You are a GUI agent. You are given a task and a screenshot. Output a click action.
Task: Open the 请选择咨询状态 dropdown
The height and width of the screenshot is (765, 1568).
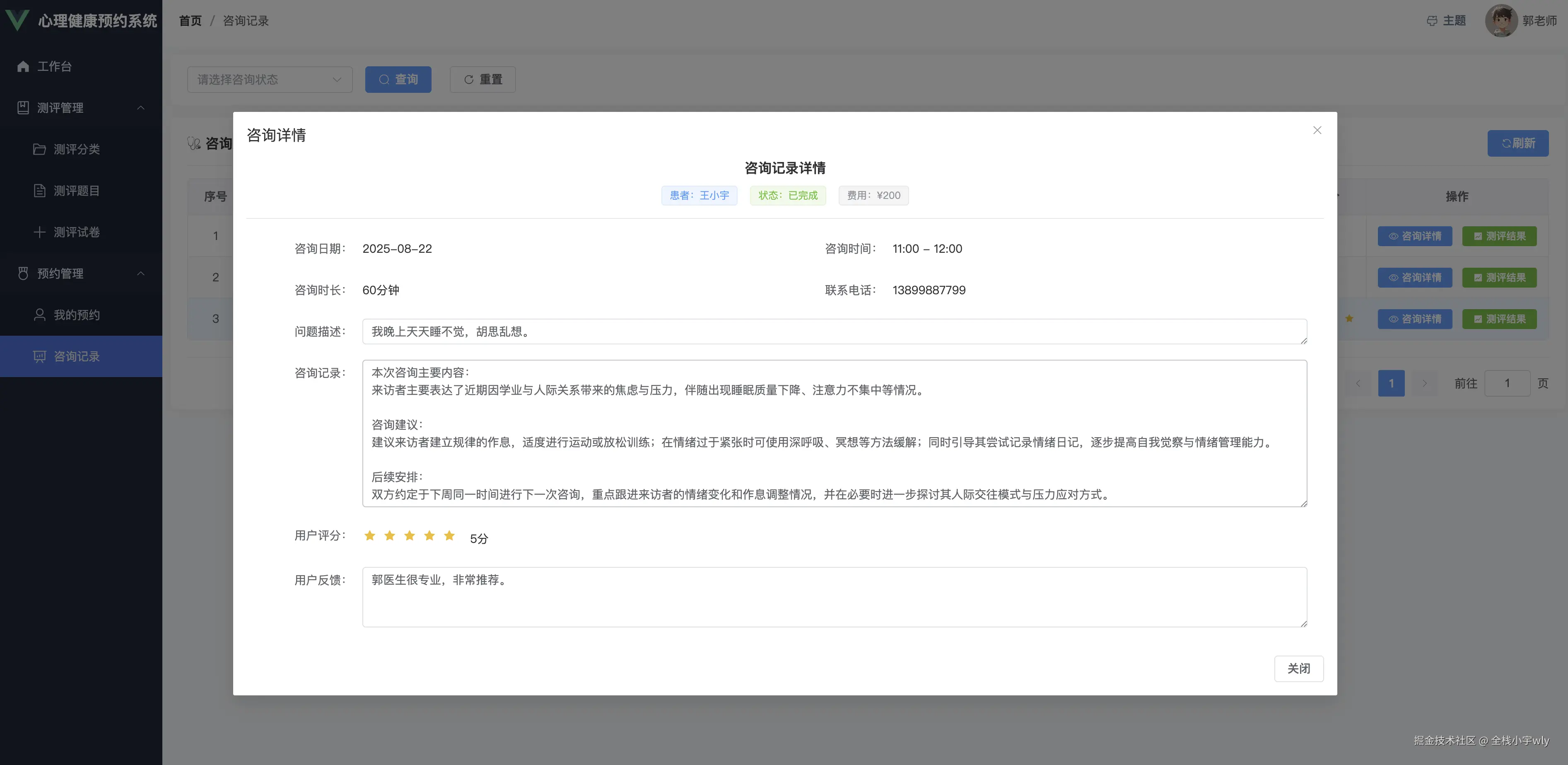[270, 79]
